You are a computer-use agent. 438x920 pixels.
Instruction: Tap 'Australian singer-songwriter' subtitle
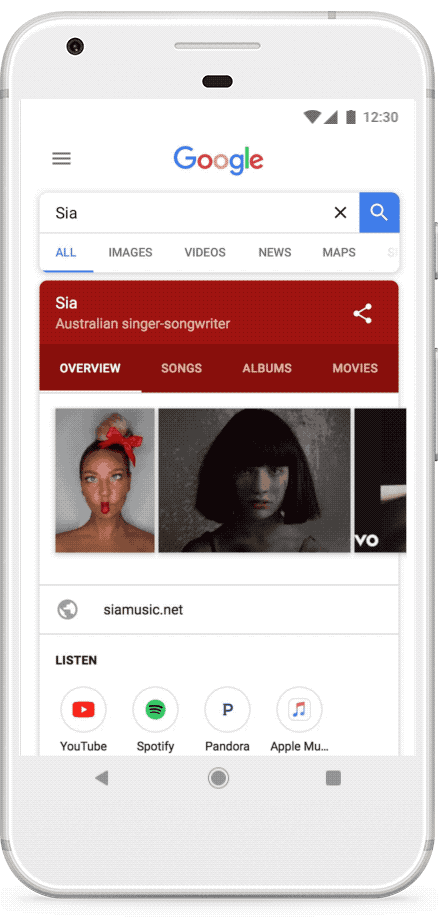point(143,324)
